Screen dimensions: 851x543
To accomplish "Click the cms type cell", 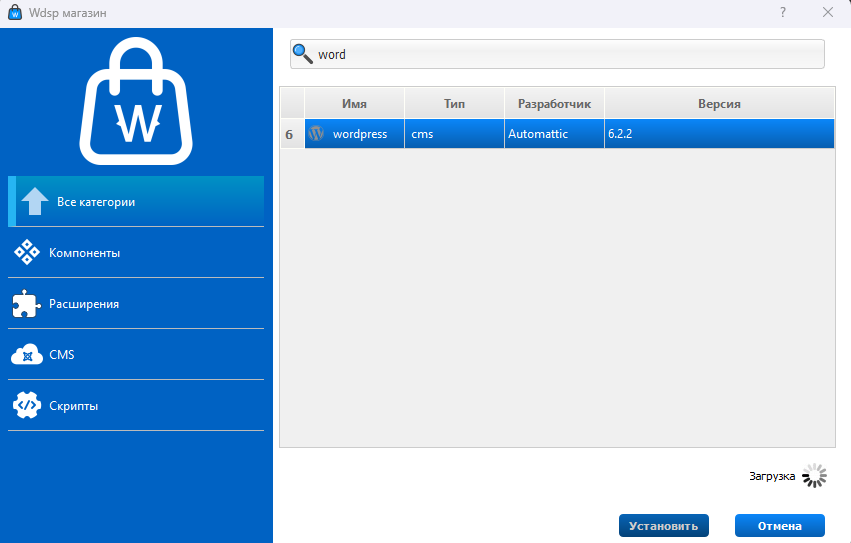I will (454, 134).
